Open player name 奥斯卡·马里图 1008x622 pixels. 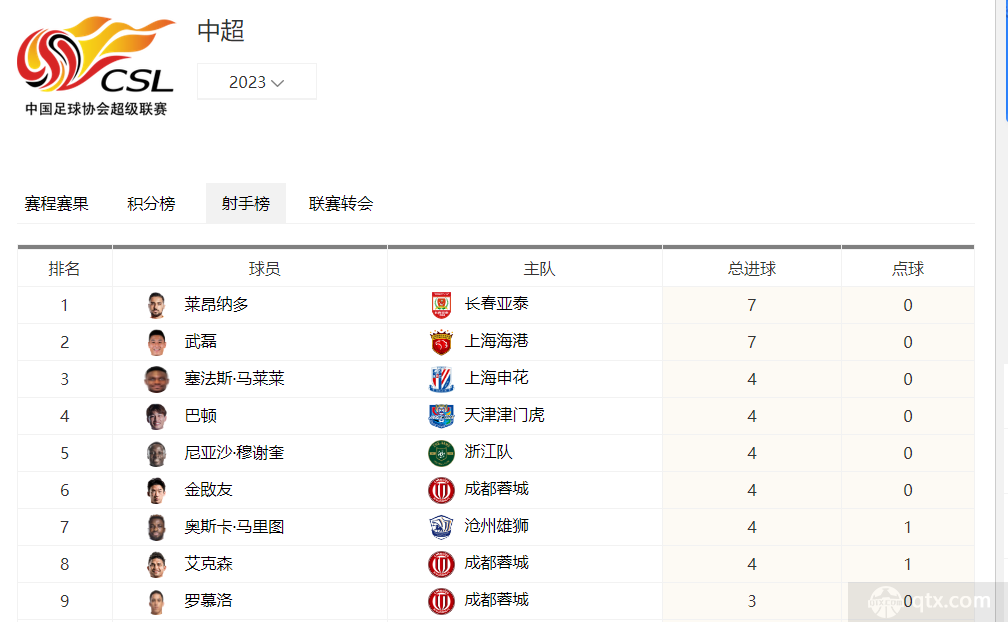point(234,527)
